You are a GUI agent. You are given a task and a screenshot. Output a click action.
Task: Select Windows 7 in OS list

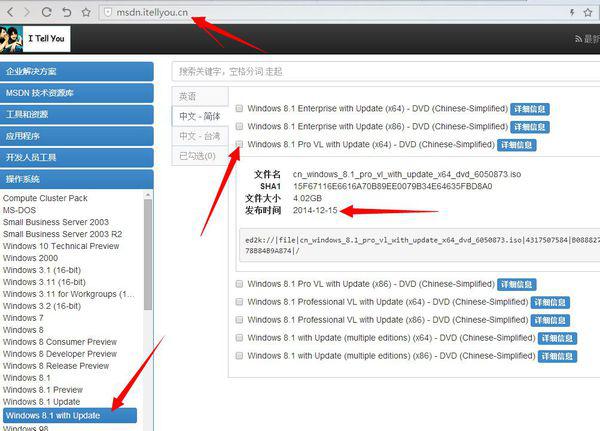click(x=23, y=318)
